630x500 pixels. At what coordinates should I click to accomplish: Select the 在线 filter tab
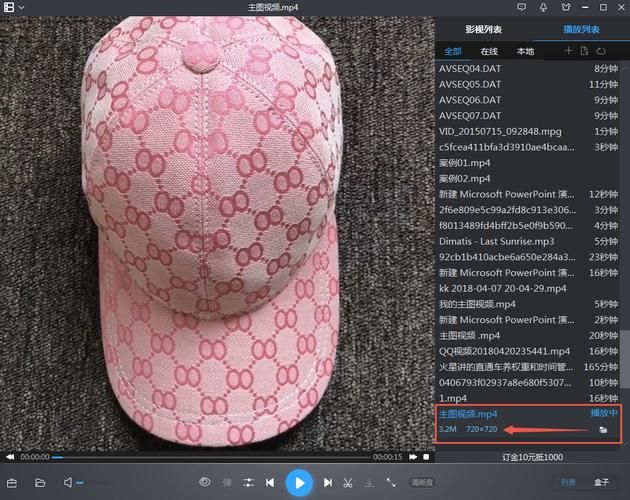click(x=489, y=51)
